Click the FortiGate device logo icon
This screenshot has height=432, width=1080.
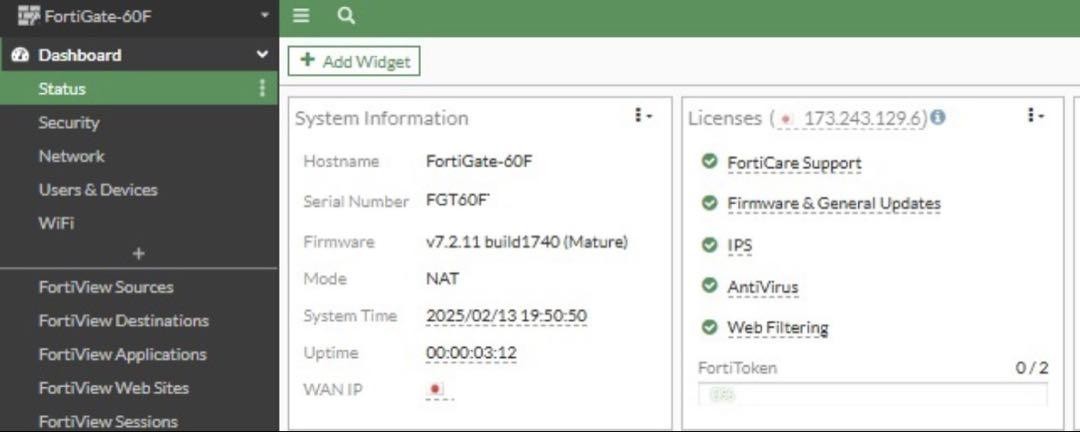coord(28,16)
